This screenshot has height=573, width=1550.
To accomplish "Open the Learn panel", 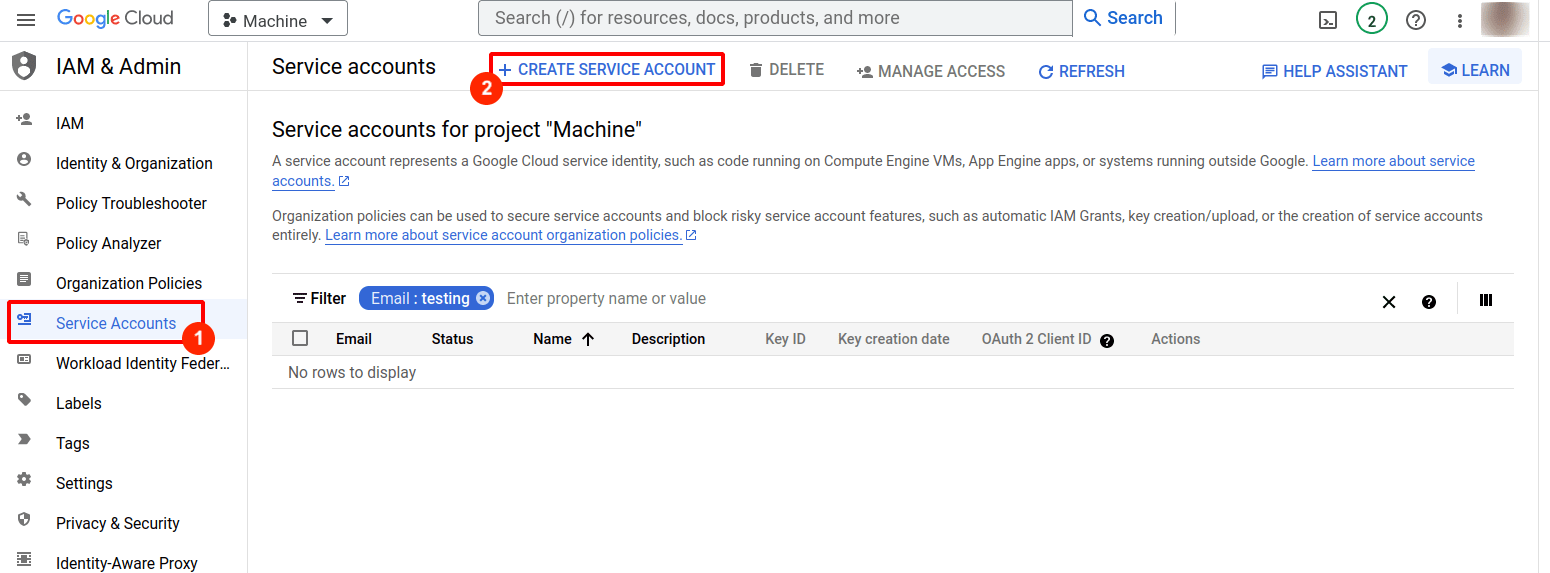I will [x=1475, y=69].
